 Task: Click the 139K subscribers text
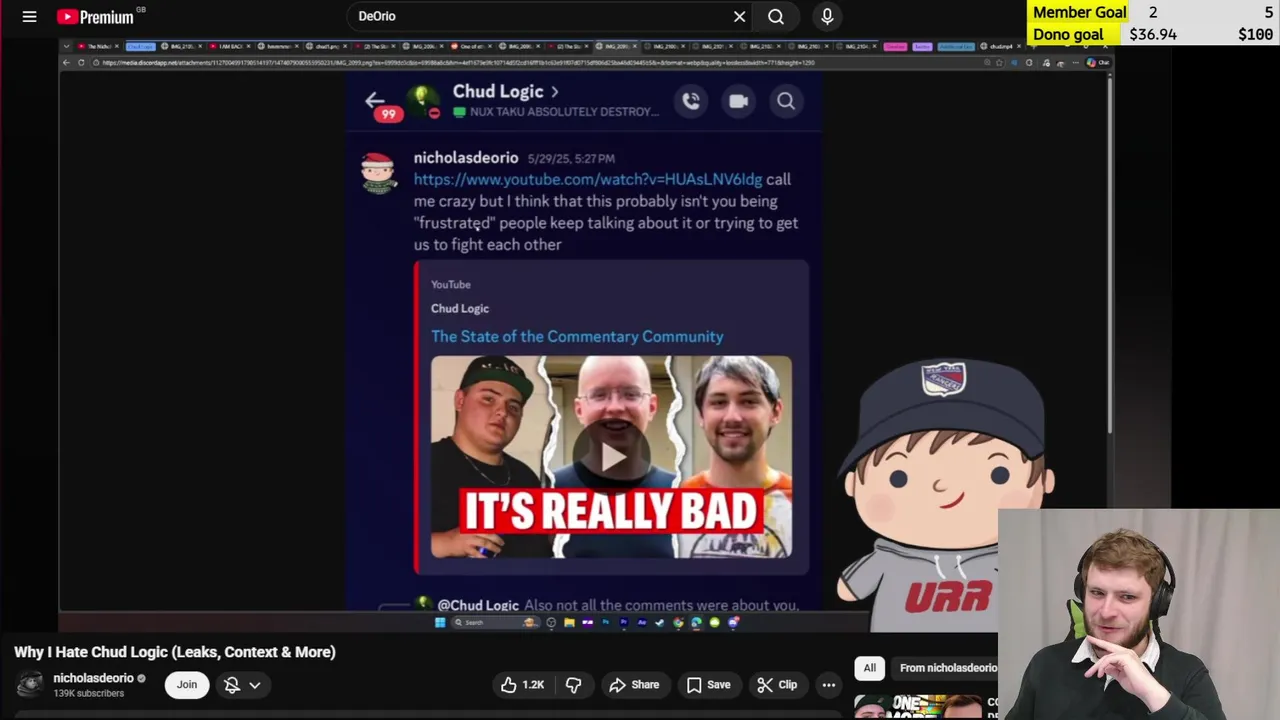pyautogui.click(x=89, y=693)
